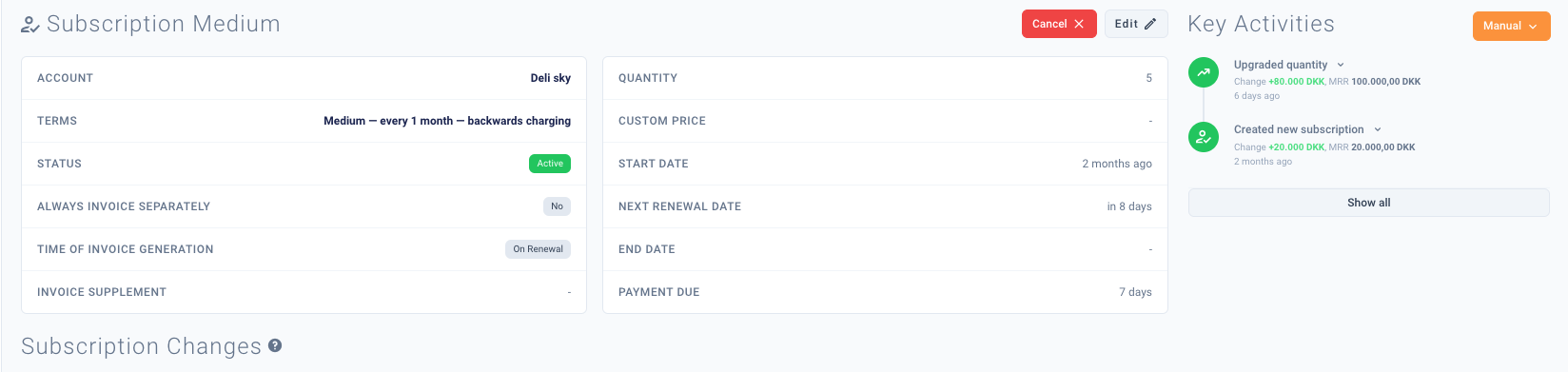Click the terms value Medium every 1 month
Viewport: 1568px width, 372px height.
coord(447,121)
